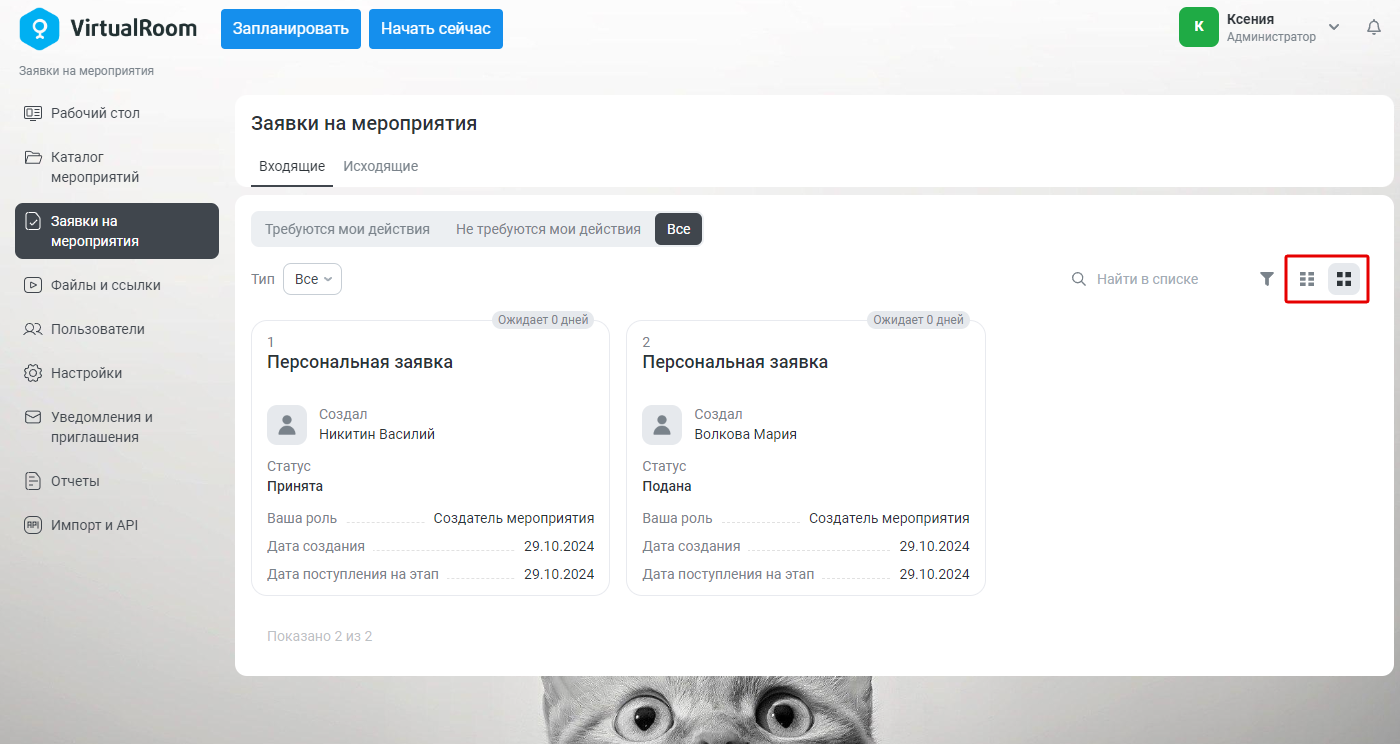Screen dimensions: 1400x744
Task: Click the Пользователи people icon
Action: coord(33,329)
